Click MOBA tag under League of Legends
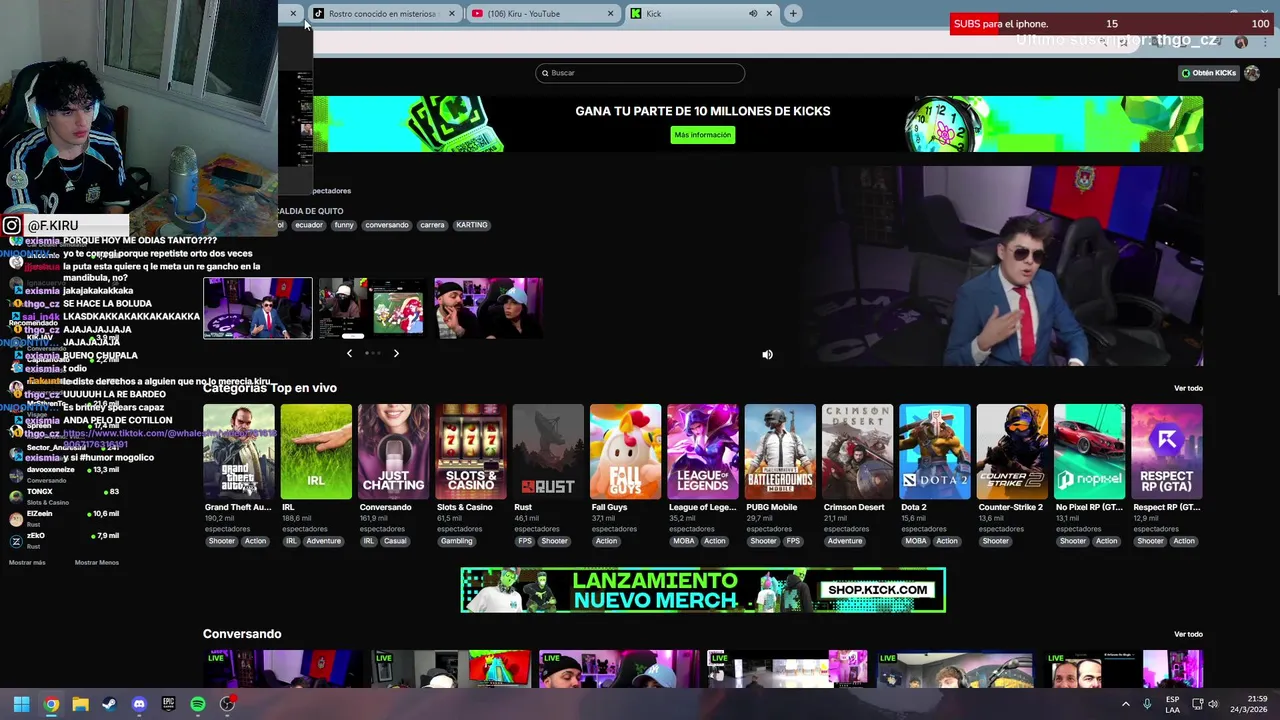Viewport: 1280px width, 720px height. [x=683, y=541]
